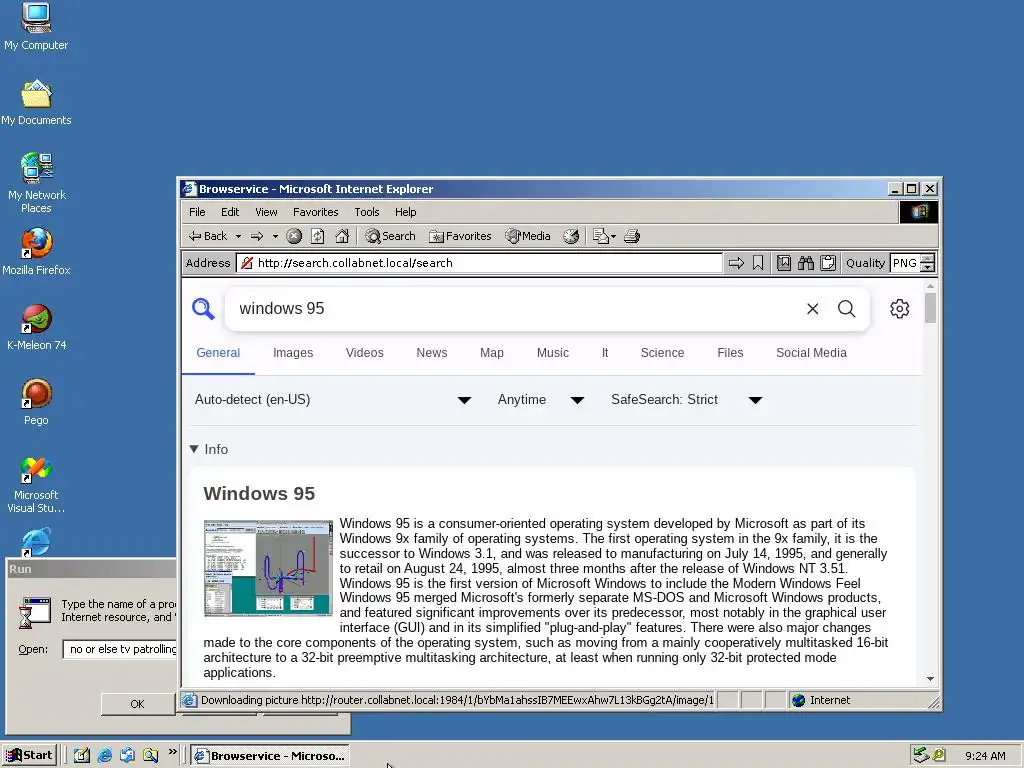The width and height of the screenshot is (1024, 768).
Task: Switch to the Images tab
Action: [x=293, y=353]
